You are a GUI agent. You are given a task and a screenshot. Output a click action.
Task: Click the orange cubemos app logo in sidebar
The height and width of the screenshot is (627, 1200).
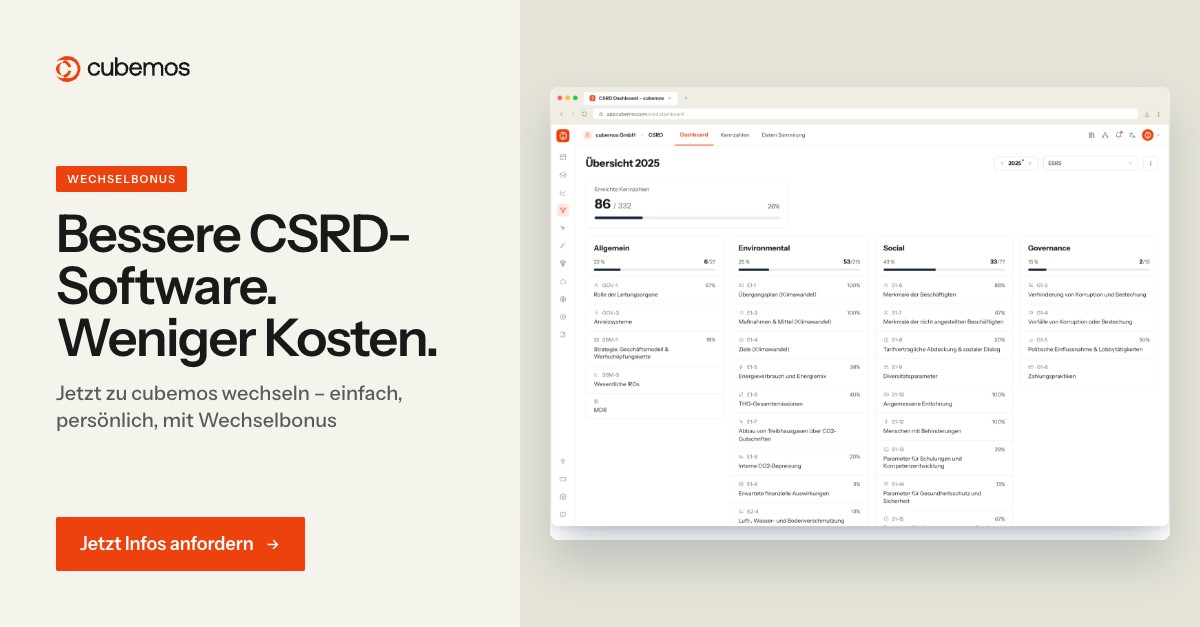[x=563, y=135]
